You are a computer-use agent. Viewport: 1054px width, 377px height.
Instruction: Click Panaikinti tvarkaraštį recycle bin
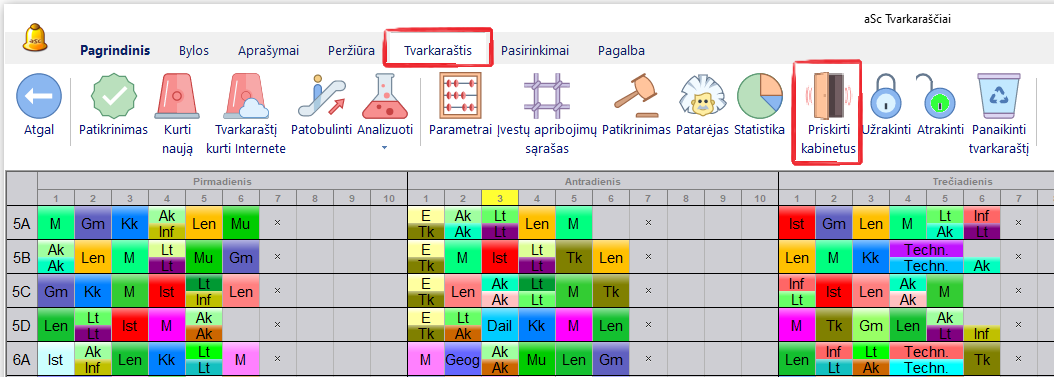pos(998,97)
